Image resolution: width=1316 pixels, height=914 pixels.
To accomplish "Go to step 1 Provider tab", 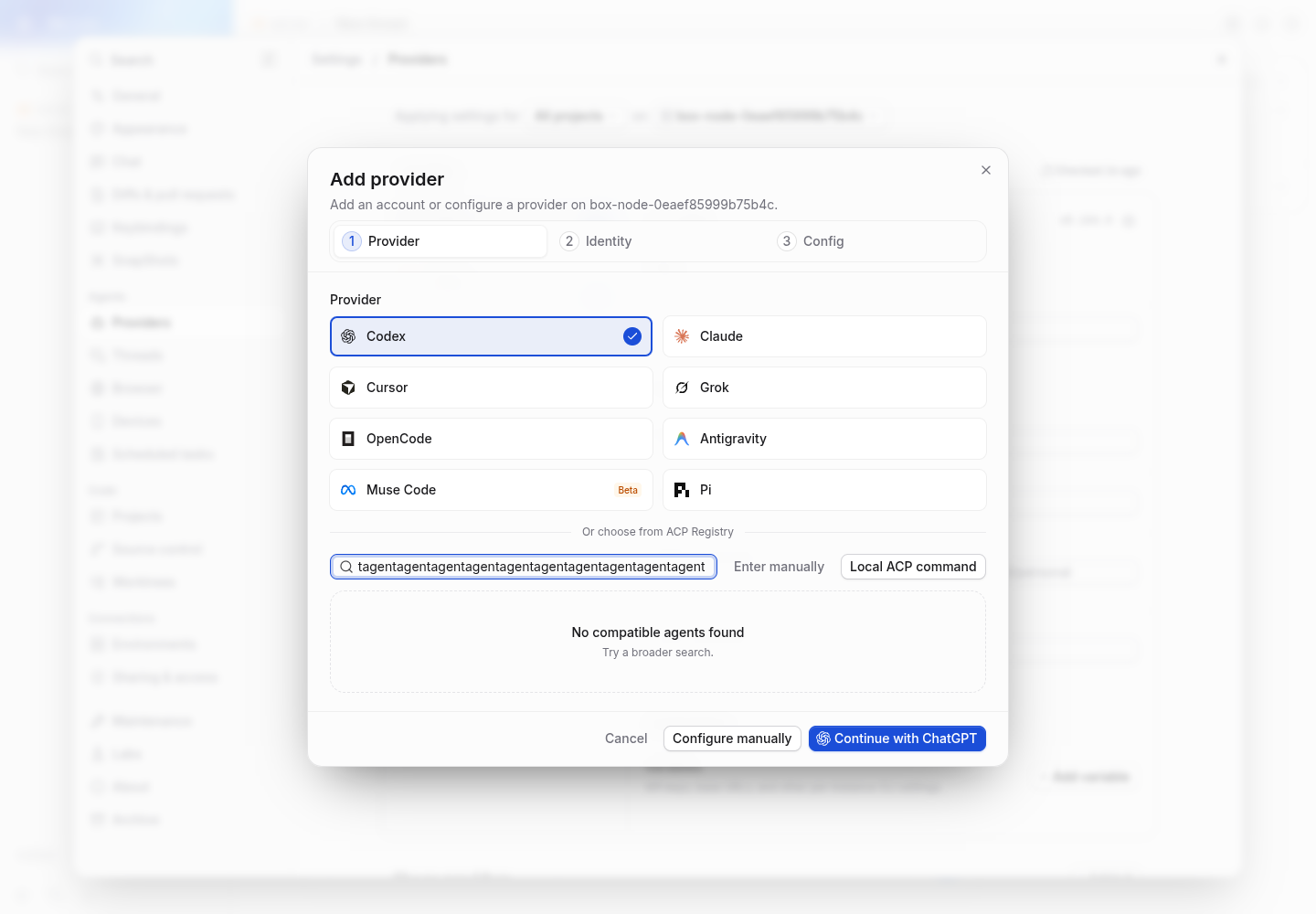I will [440, 241].
